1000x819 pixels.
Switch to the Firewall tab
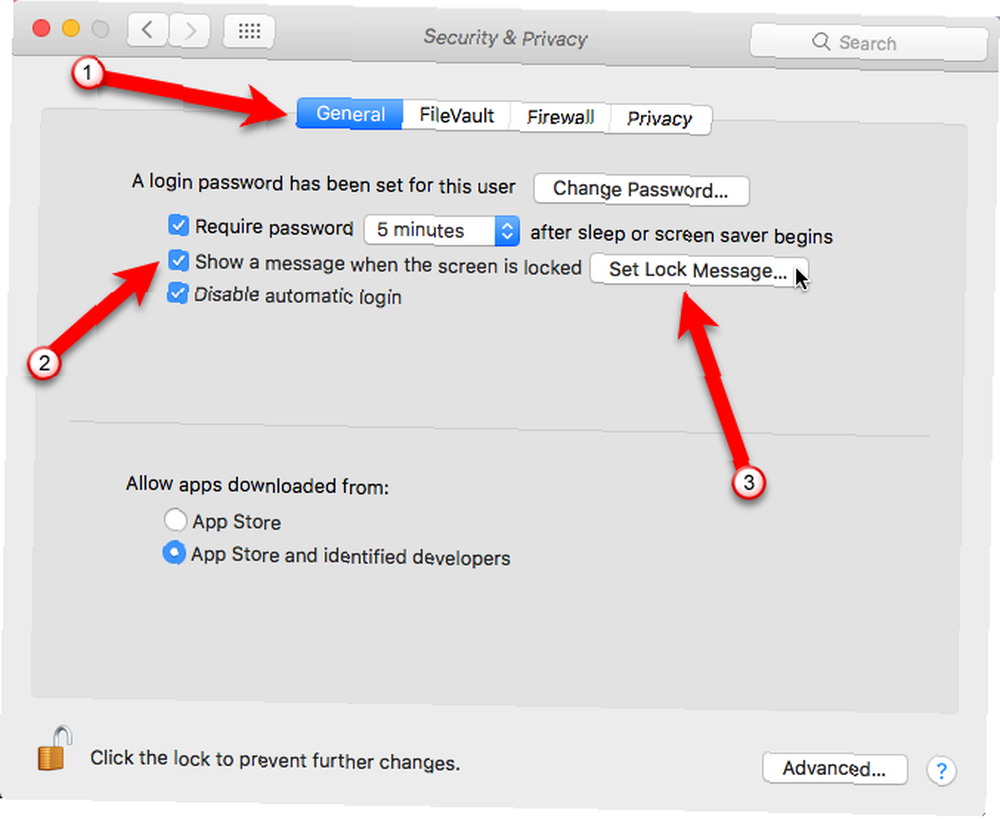point(561,117)
